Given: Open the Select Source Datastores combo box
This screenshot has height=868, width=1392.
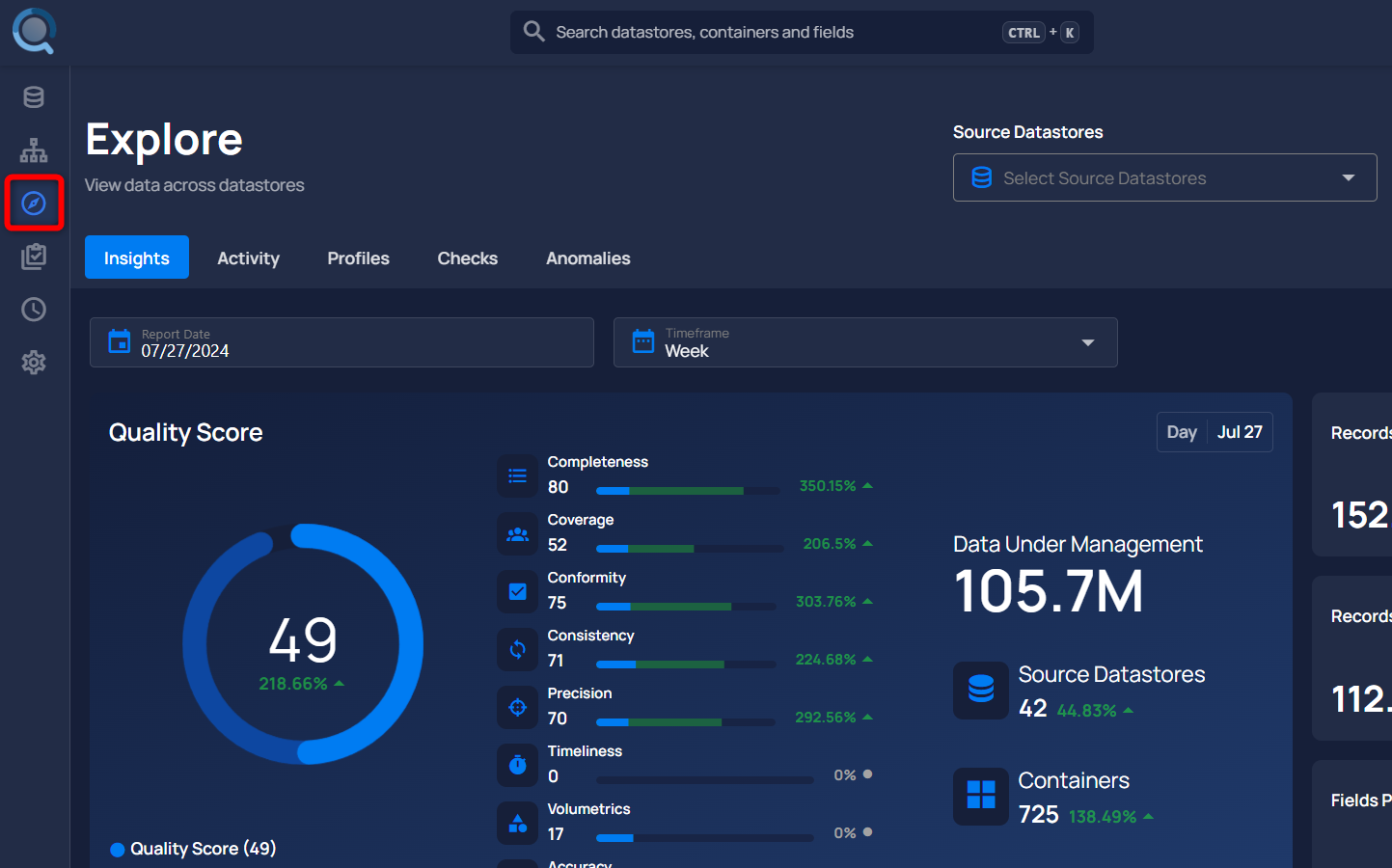Looking at the screenshot, I should coord(1165,177).
